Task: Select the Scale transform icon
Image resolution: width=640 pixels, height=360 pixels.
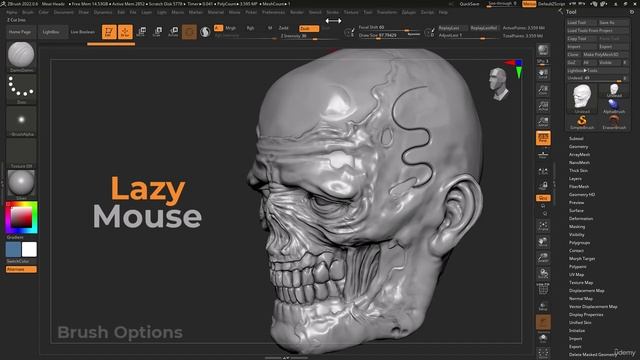Action: pos(158,32)
